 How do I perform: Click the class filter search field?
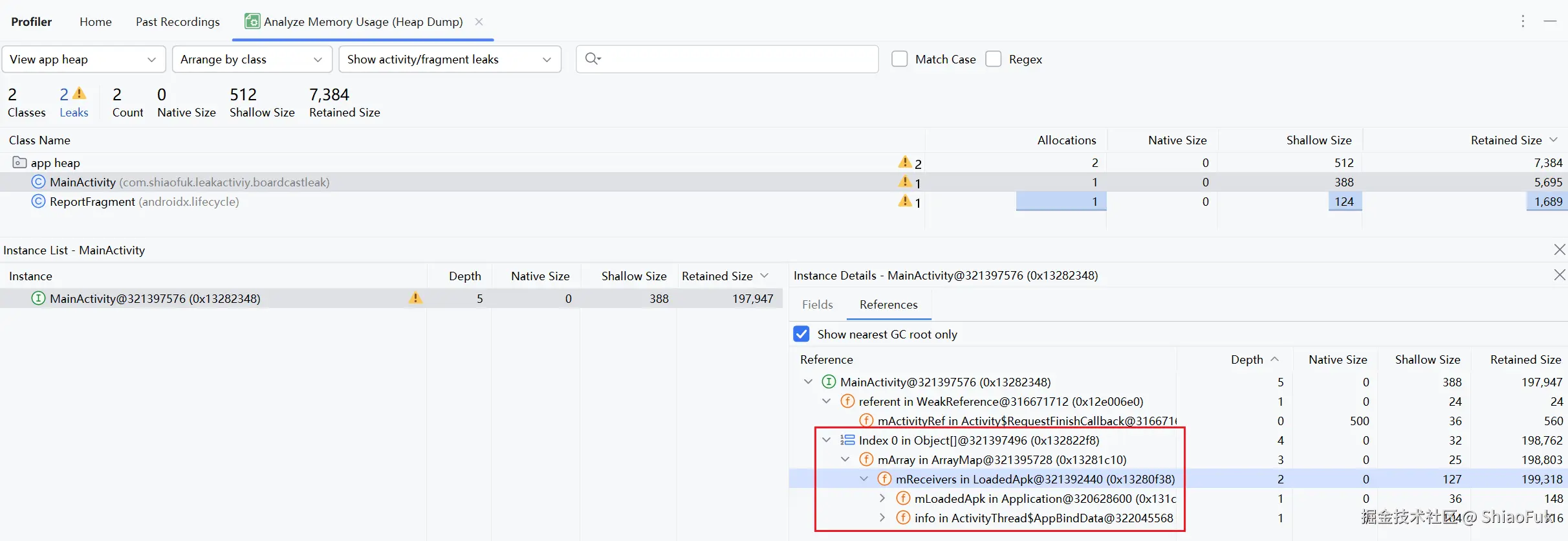(x=737, y=59)
